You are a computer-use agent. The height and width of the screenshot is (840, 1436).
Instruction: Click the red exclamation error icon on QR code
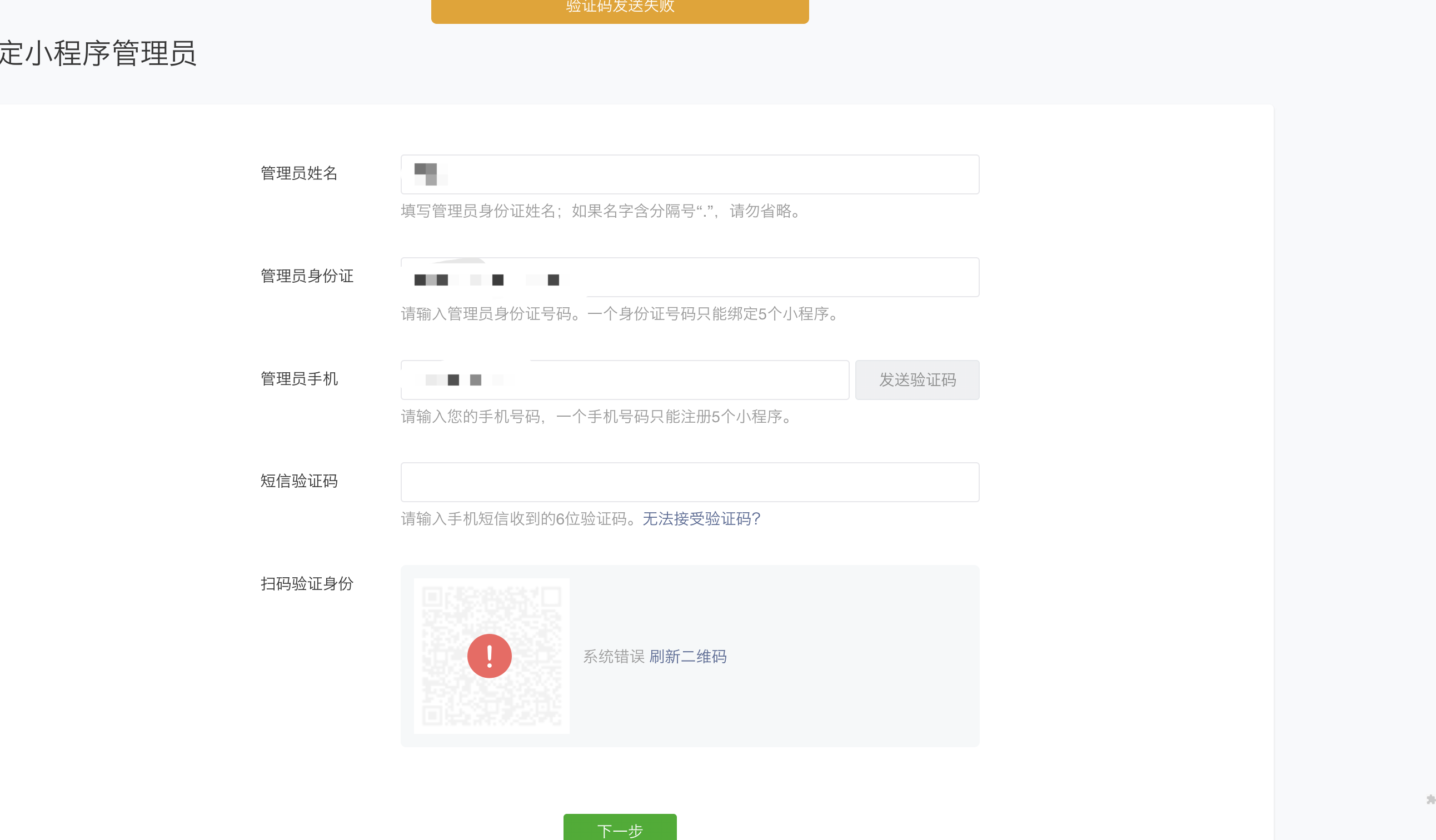coord(489,656)
